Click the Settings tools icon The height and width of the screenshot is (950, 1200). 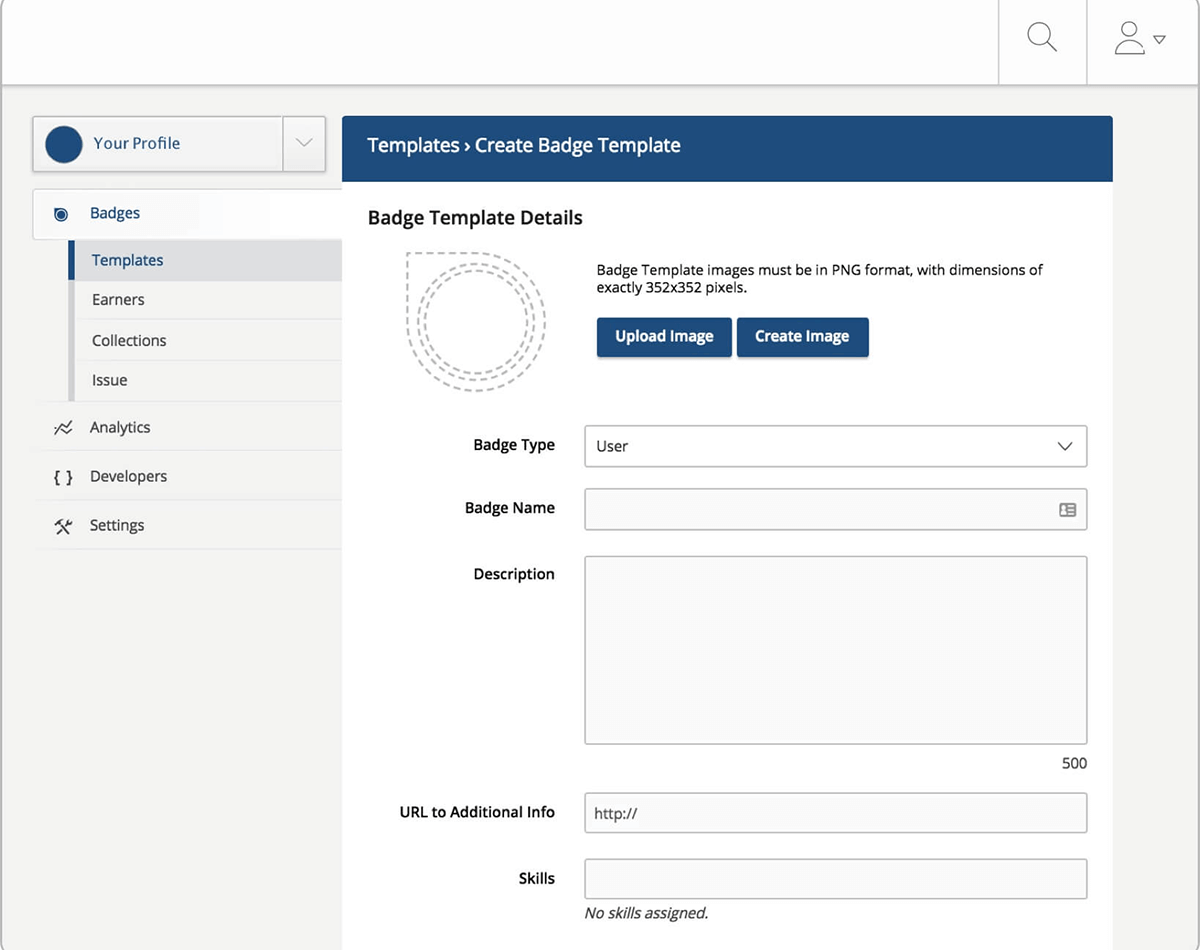(x=63, y=526)
